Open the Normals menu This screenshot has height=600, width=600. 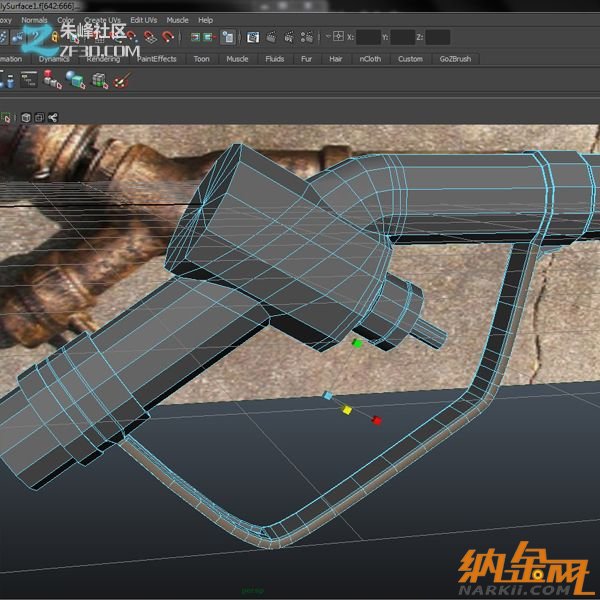34,20
